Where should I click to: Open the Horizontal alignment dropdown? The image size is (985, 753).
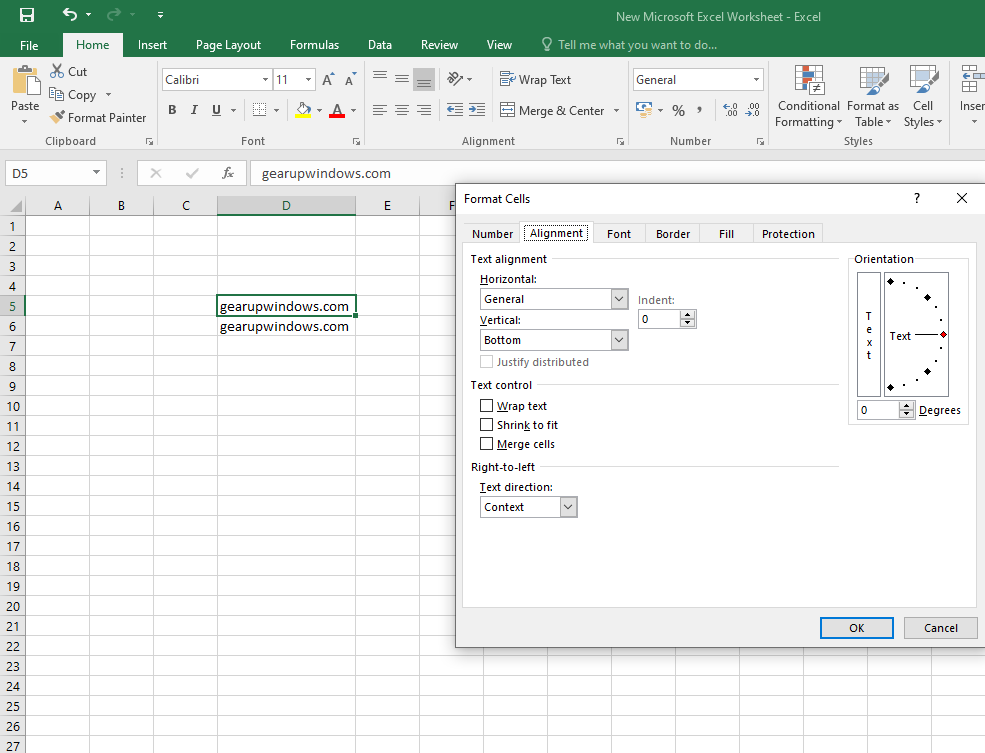coord(619,299)
